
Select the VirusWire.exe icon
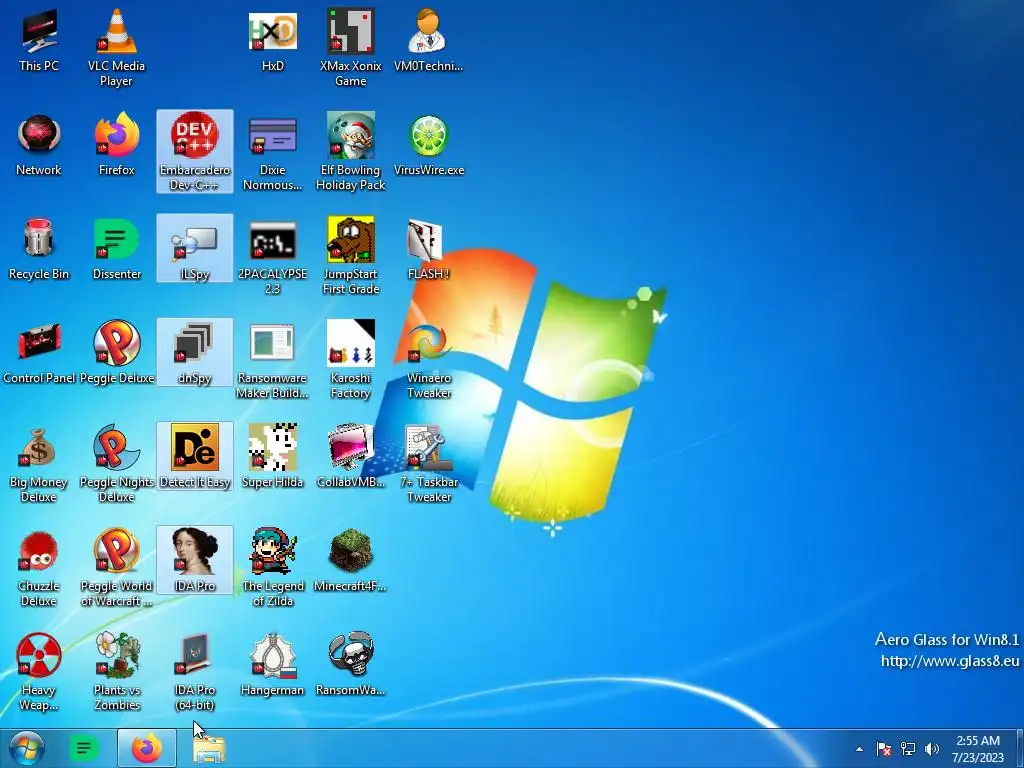[428, 145]
